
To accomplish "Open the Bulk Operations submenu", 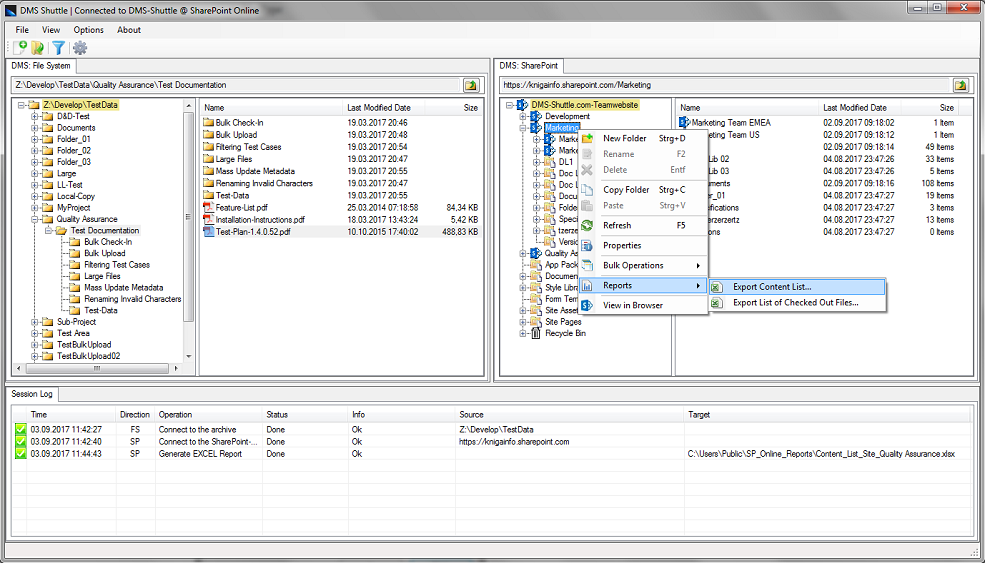I will 643,266.
